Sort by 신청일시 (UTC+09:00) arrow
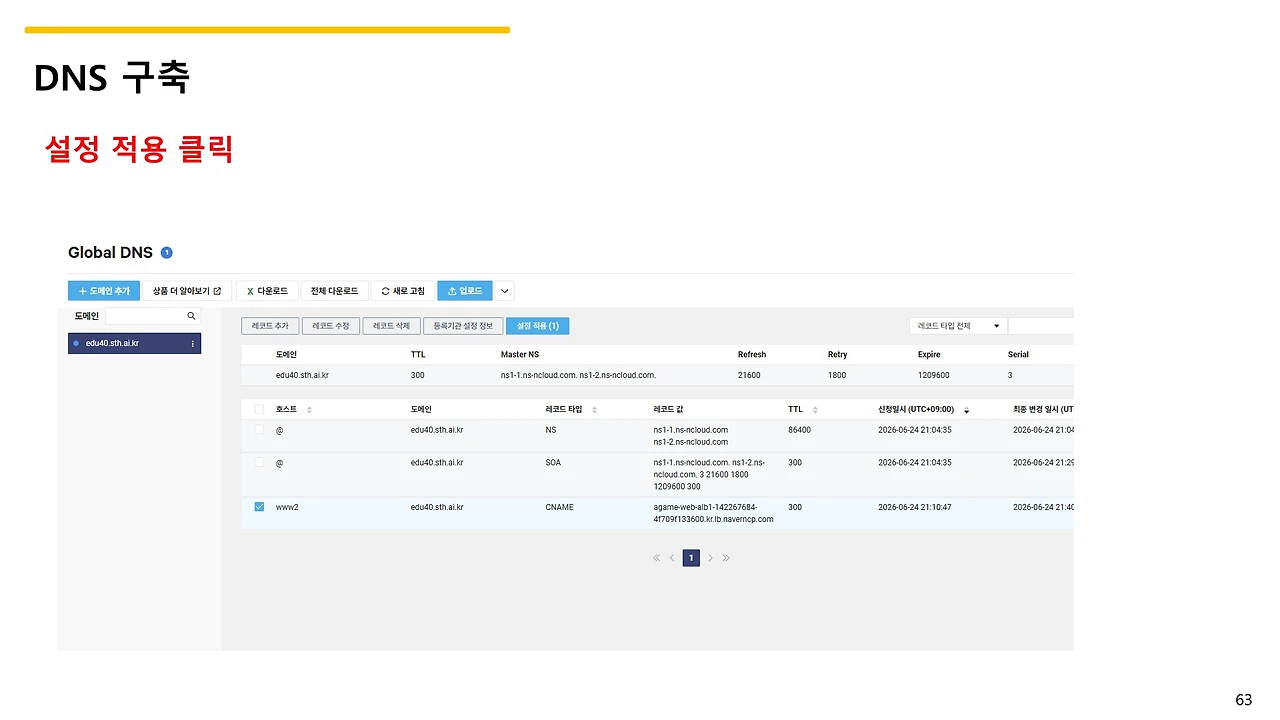Screen dimensions: 1280x720 pos(966,410)
